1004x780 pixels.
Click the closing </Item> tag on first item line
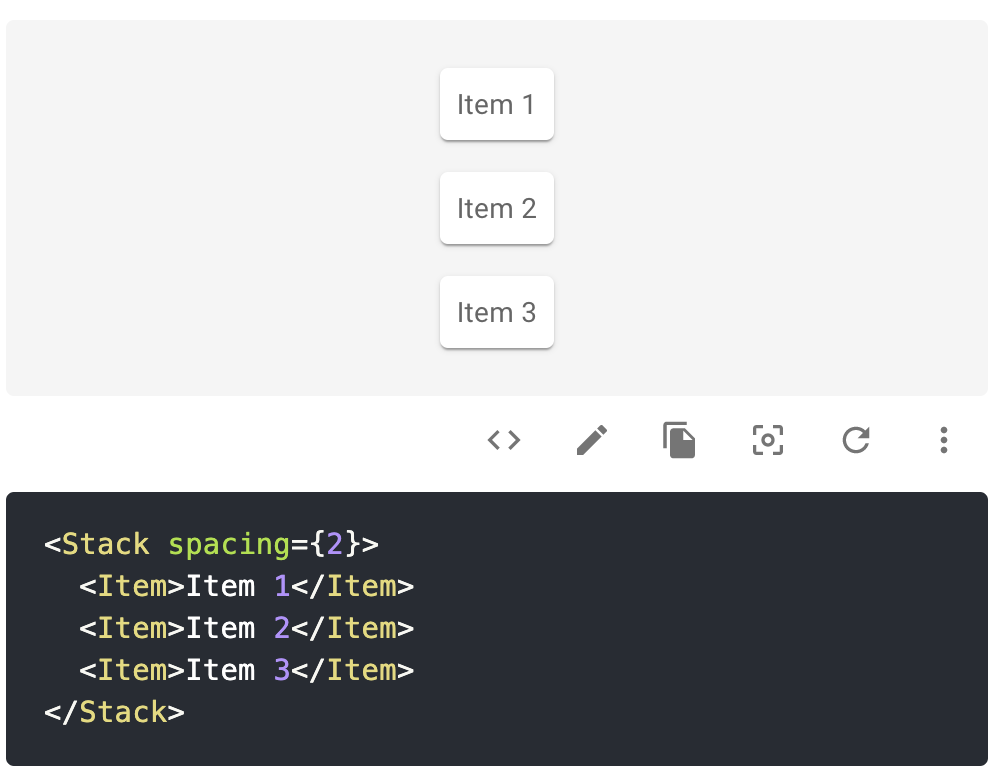click(x=352, y=586)
